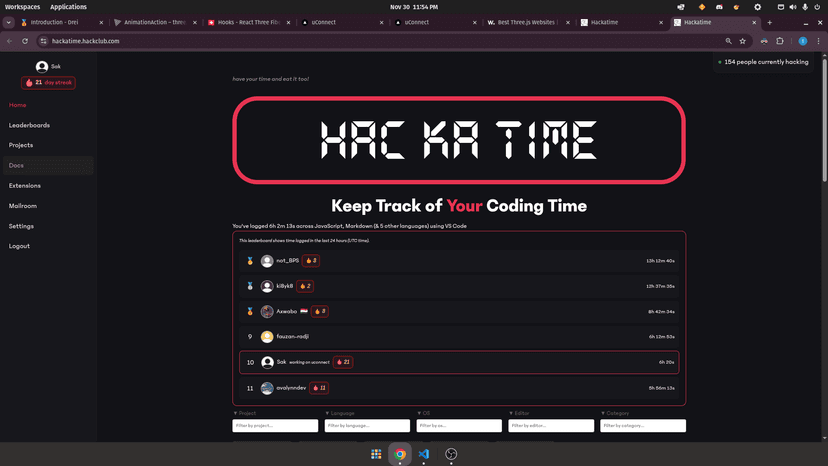
Task: Open the tab search chevron in Chrome
Action: pos(8,22)
